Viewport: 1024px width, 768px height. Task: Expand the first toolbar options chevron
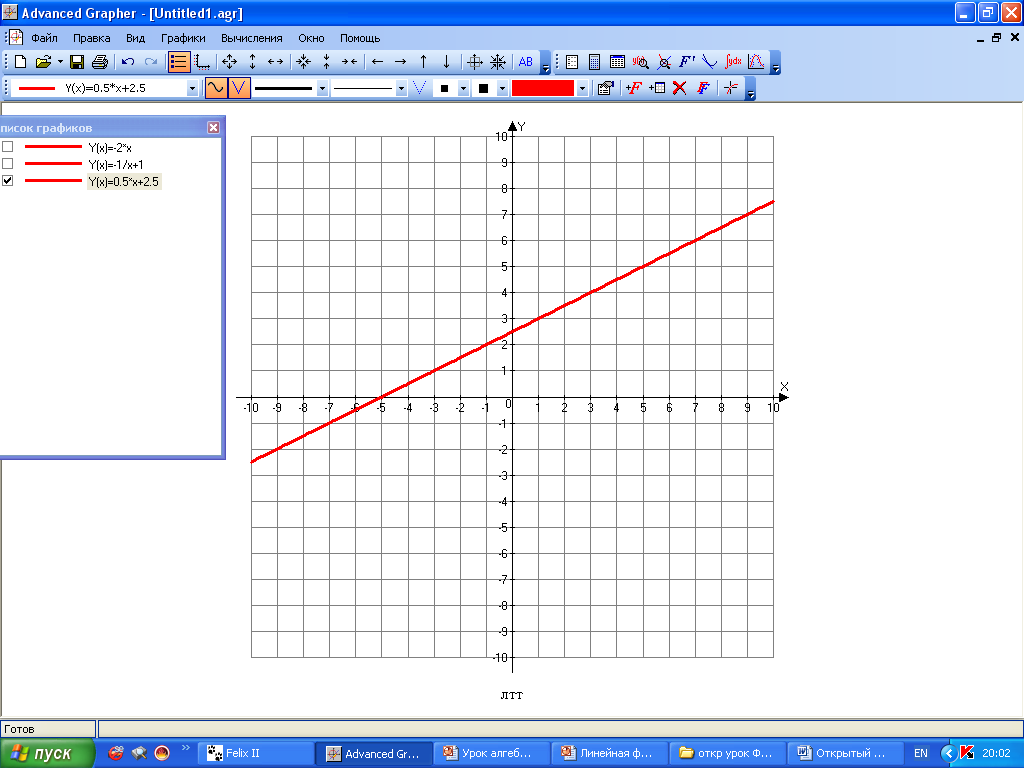coord(546,63)
